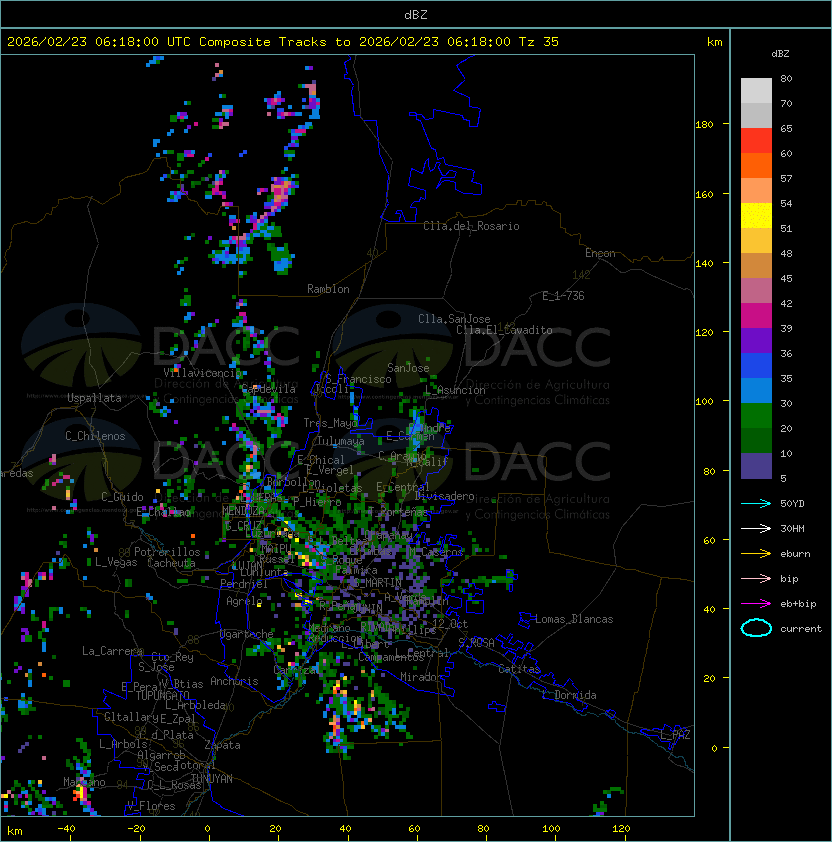Viewport: 832px width, 842px height.
Task: Click the pink bip arrow icon
Action: tap(756, 578)
